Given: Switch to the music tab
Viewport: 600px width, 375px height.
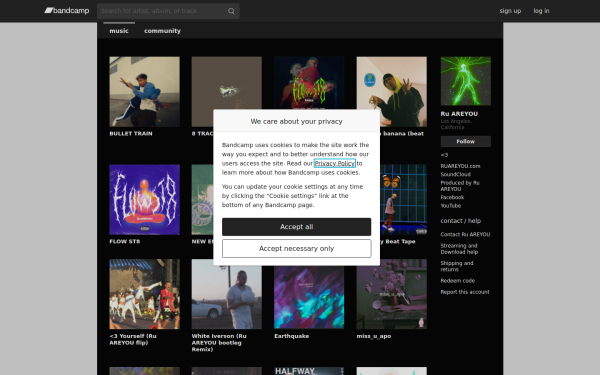Looking at the screenshot, I should (x=119, y=31).
